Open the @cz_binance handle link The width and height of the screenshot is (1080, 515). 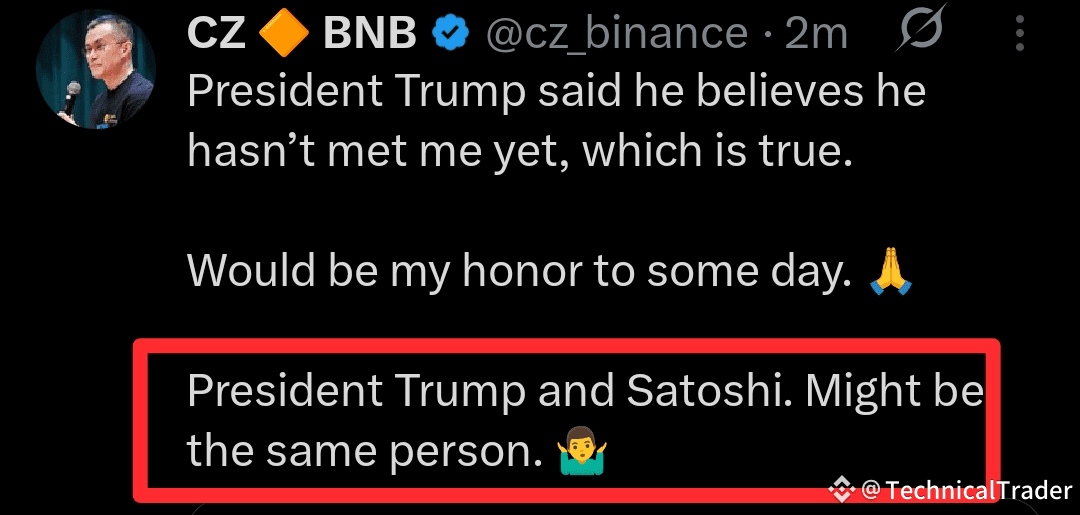coord(616,35)
